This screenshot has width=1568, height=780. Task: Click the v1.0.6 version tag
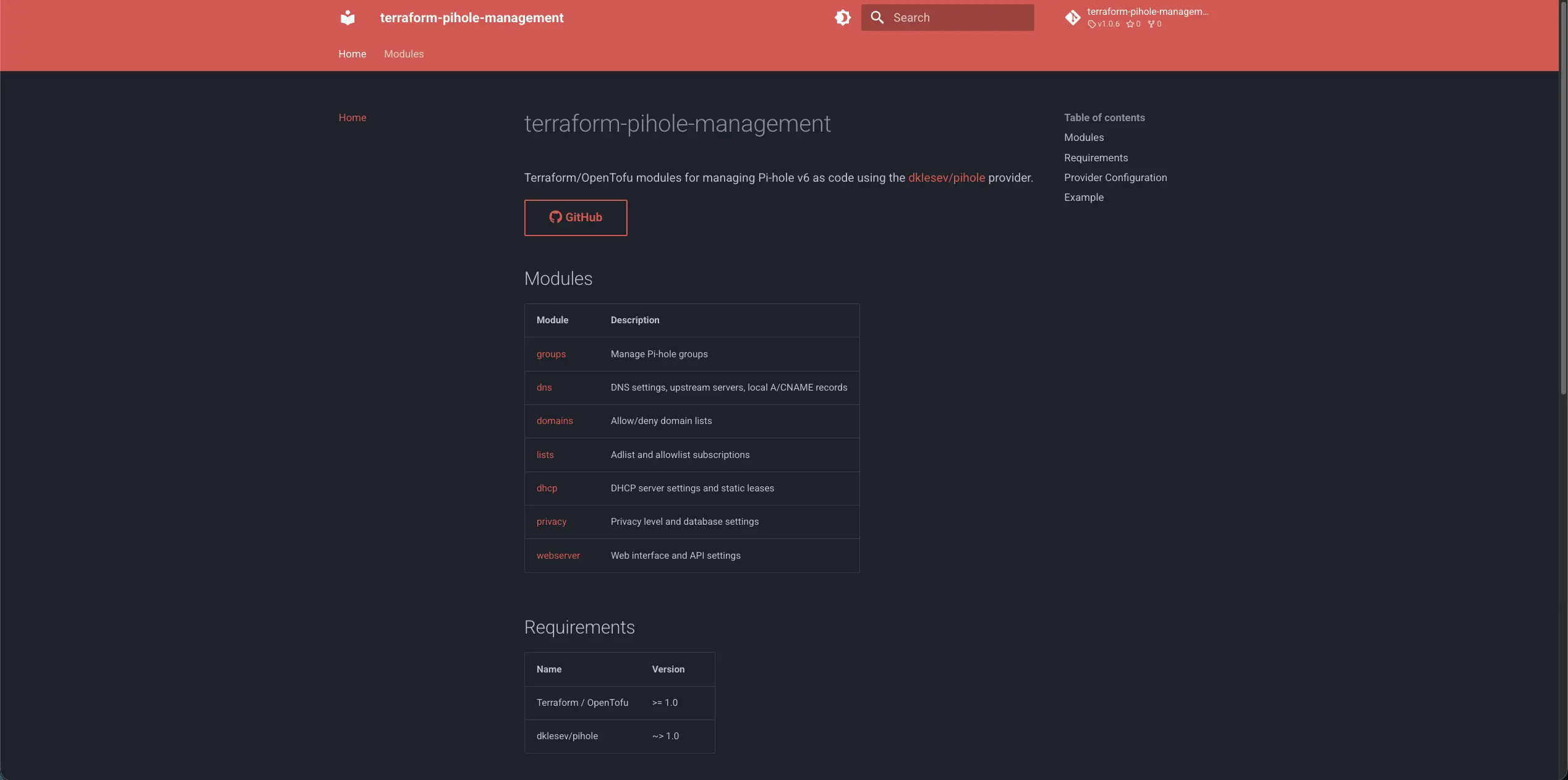coord(1104,24)
